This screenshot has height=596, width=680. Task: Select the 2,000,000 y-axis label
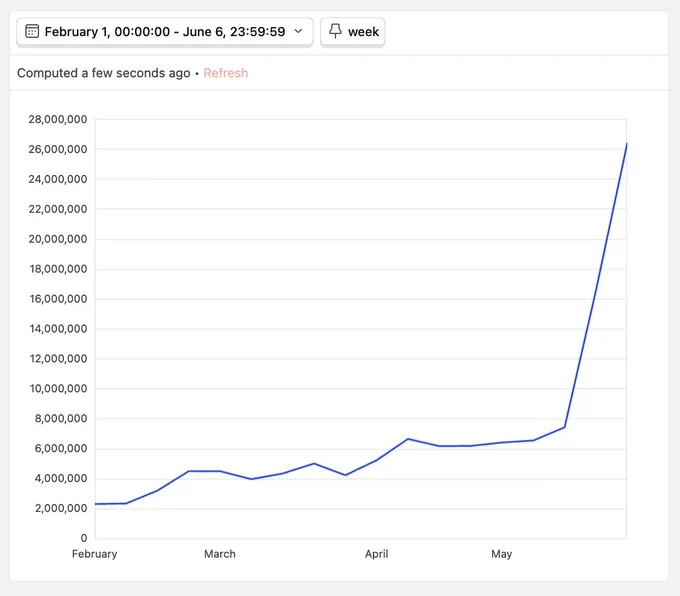point(61,508)
